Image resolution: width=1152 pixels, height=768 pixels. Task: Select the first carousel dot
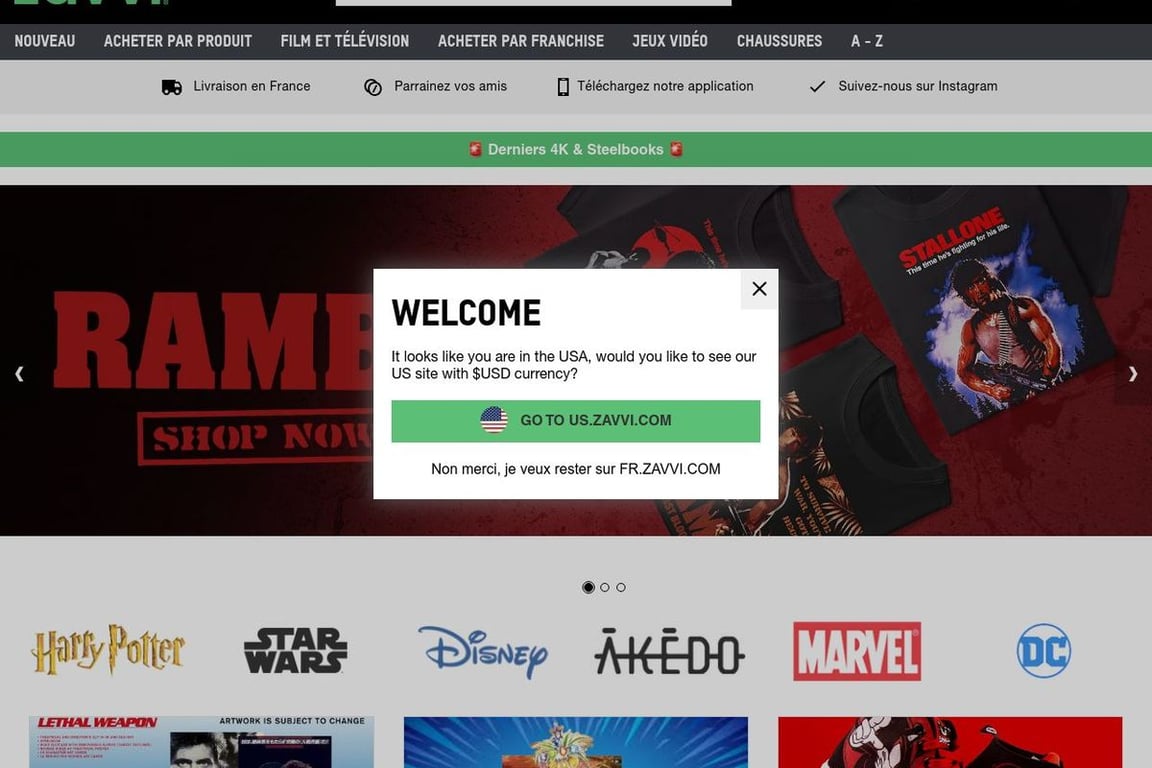point(588,587)
